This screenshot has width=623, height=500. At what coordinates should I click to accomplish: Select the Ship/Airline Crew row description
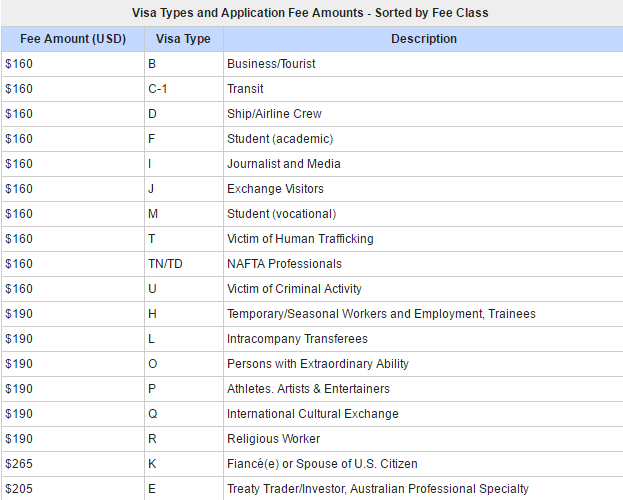(x=274, y=114)
